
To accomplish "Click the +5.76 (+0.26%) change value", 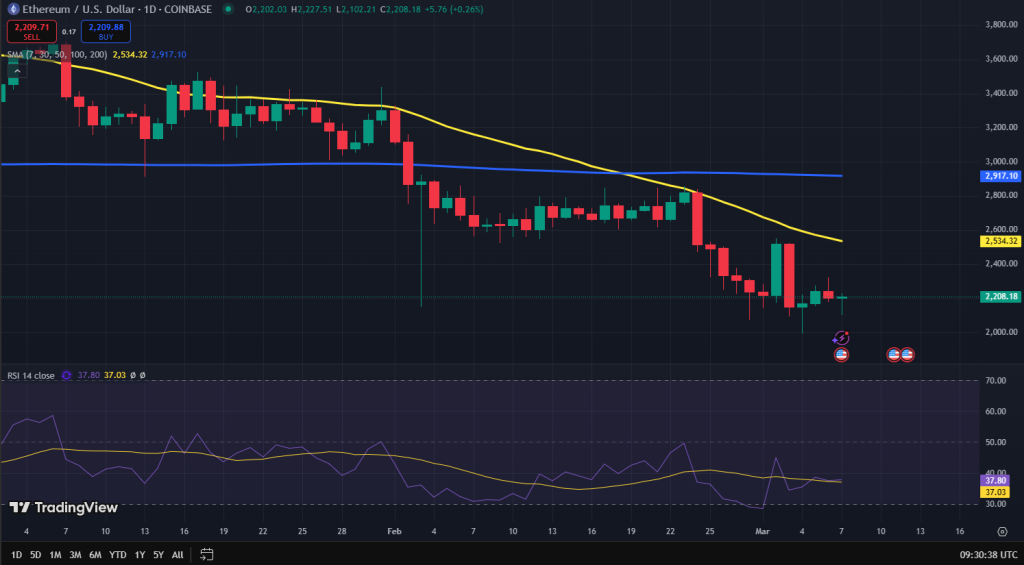I will (455, 9).
